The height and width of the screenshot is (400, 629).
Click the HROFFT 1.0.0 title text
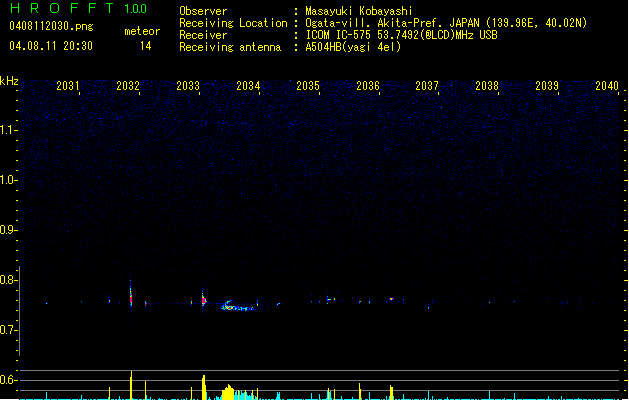point(79,8)
